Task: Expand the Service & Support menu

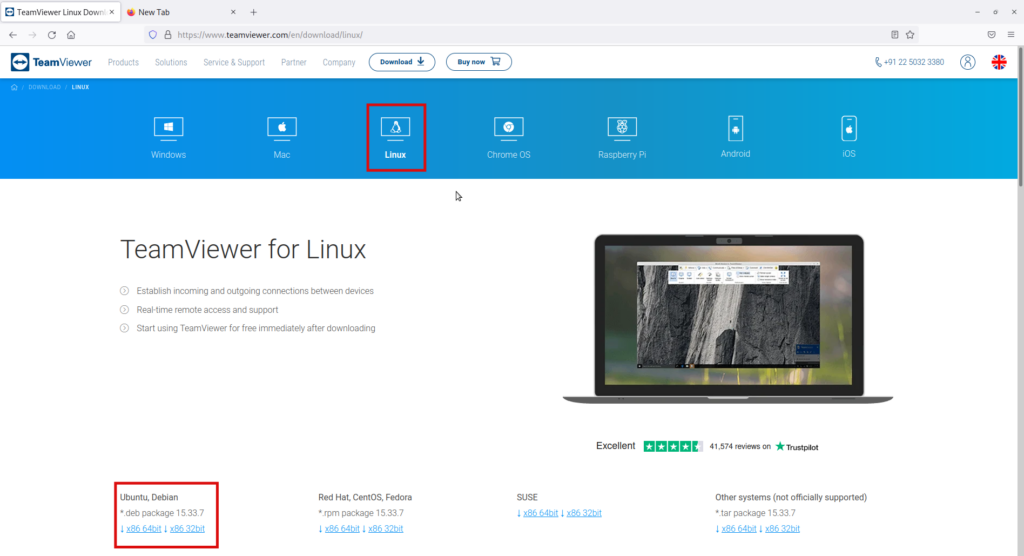Action: (x=234, y=62)
